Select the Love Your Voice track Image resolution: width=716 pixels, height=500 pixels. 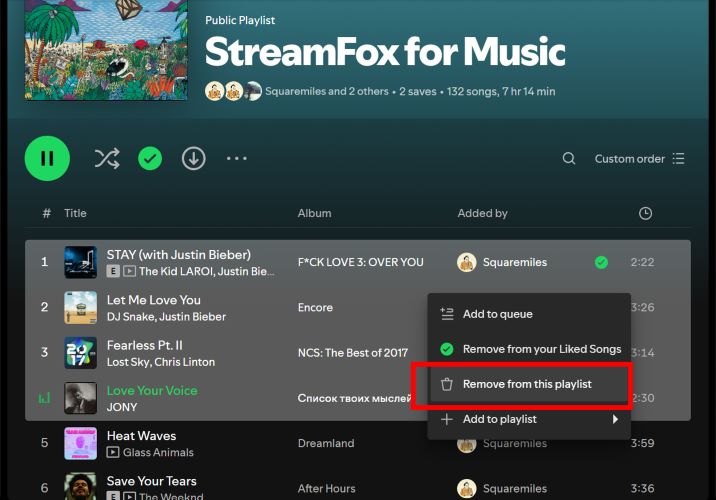[x=152, y=390]
